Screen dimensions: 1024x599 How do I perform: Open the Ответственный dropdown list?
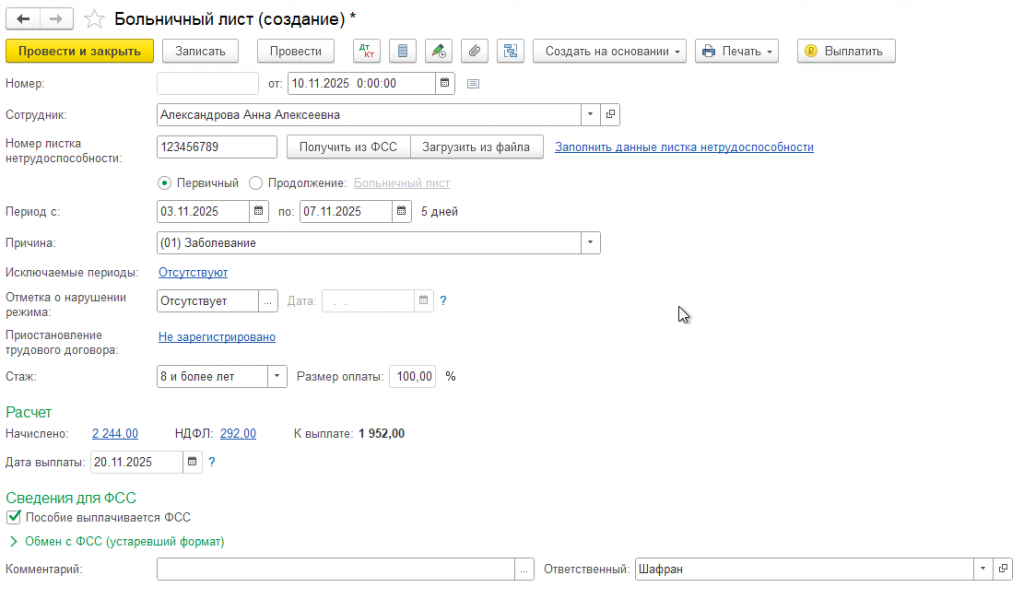pyautogui.click(x=983, y=569)
